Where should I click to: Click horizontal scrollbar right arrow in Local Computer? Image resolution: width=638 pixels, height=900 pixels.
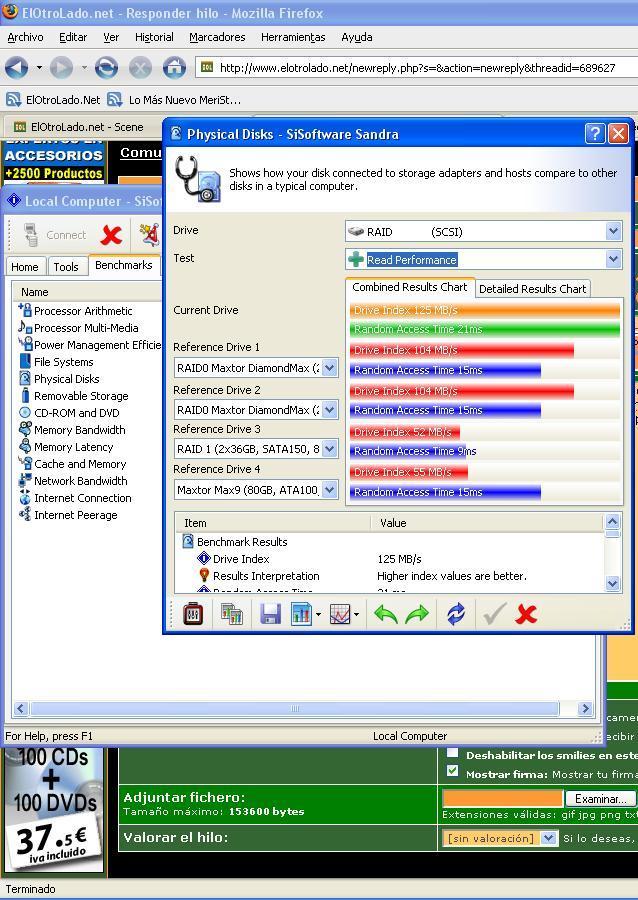click(585, 708)
